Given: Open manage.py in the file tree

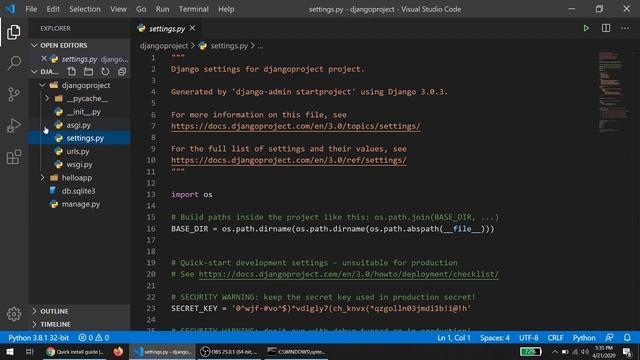Looking at the screenshot, I should tap(80, 204).
